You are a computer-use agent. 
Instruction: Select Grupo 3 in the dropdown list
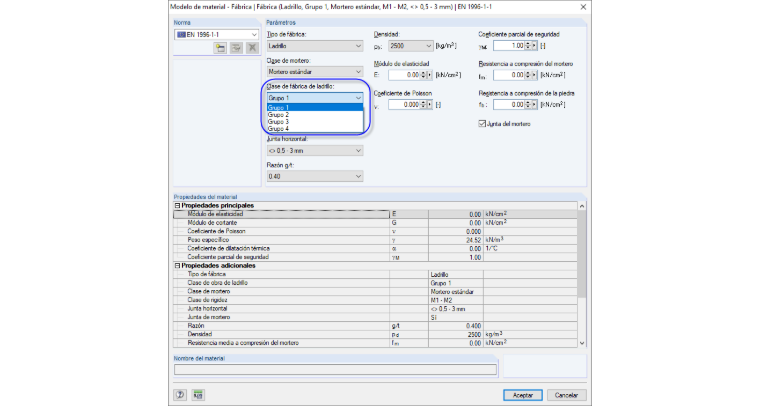tap(315, 122)
